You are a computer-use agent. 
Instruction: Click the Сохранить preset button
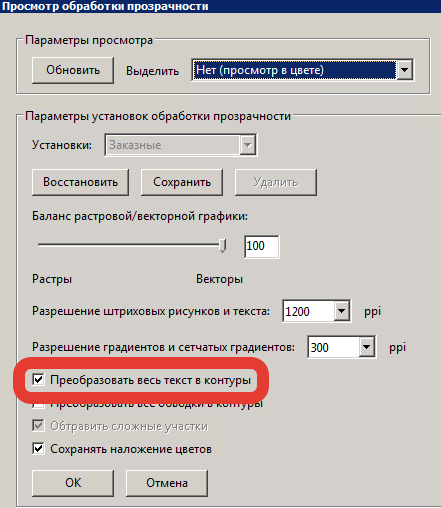pyautogui.click(x=182, y=182)
